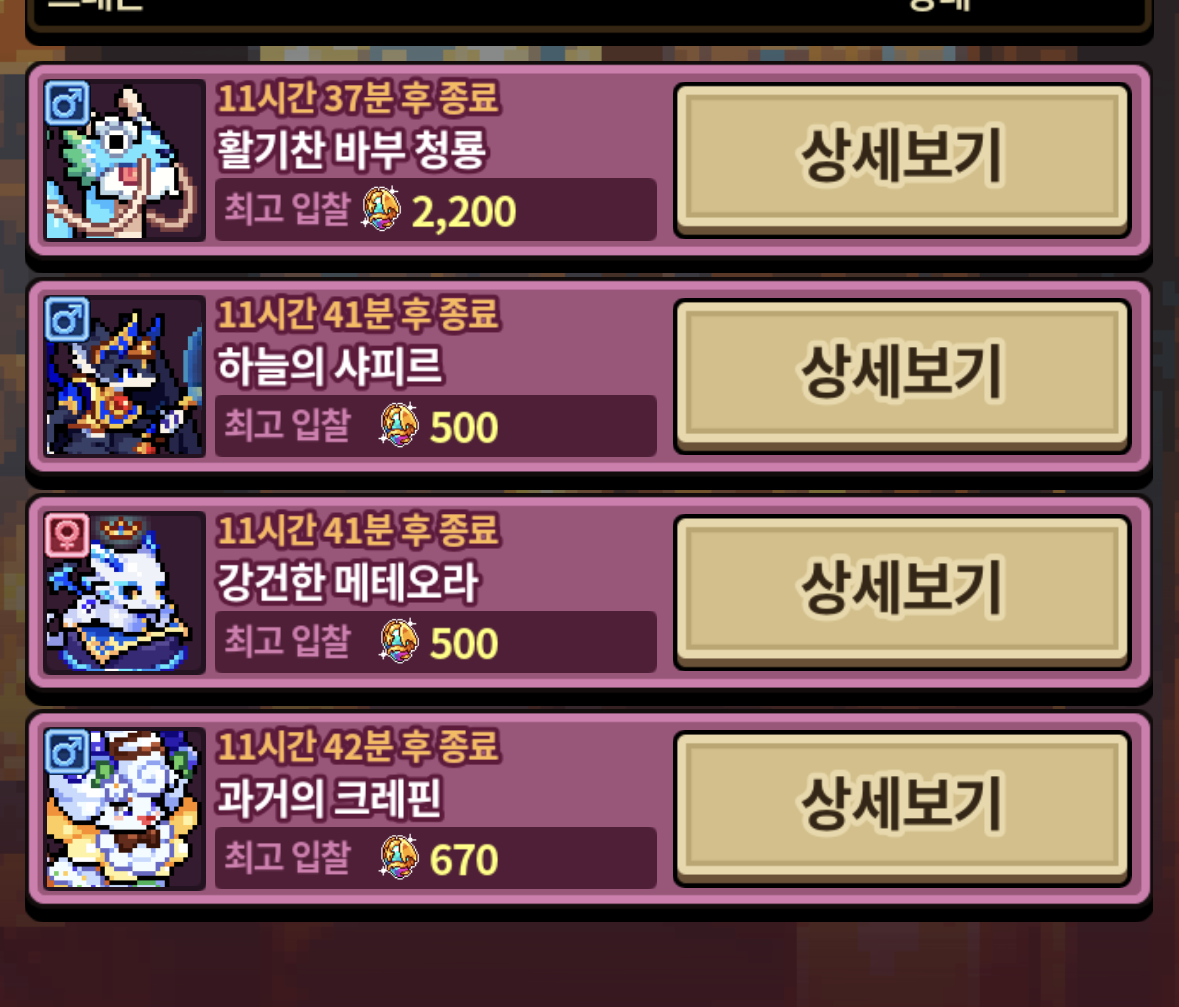Click 11시간 42분 후 종료 timer text
This screenshot has height=1007, width=1179.
[x=359, y=747]
